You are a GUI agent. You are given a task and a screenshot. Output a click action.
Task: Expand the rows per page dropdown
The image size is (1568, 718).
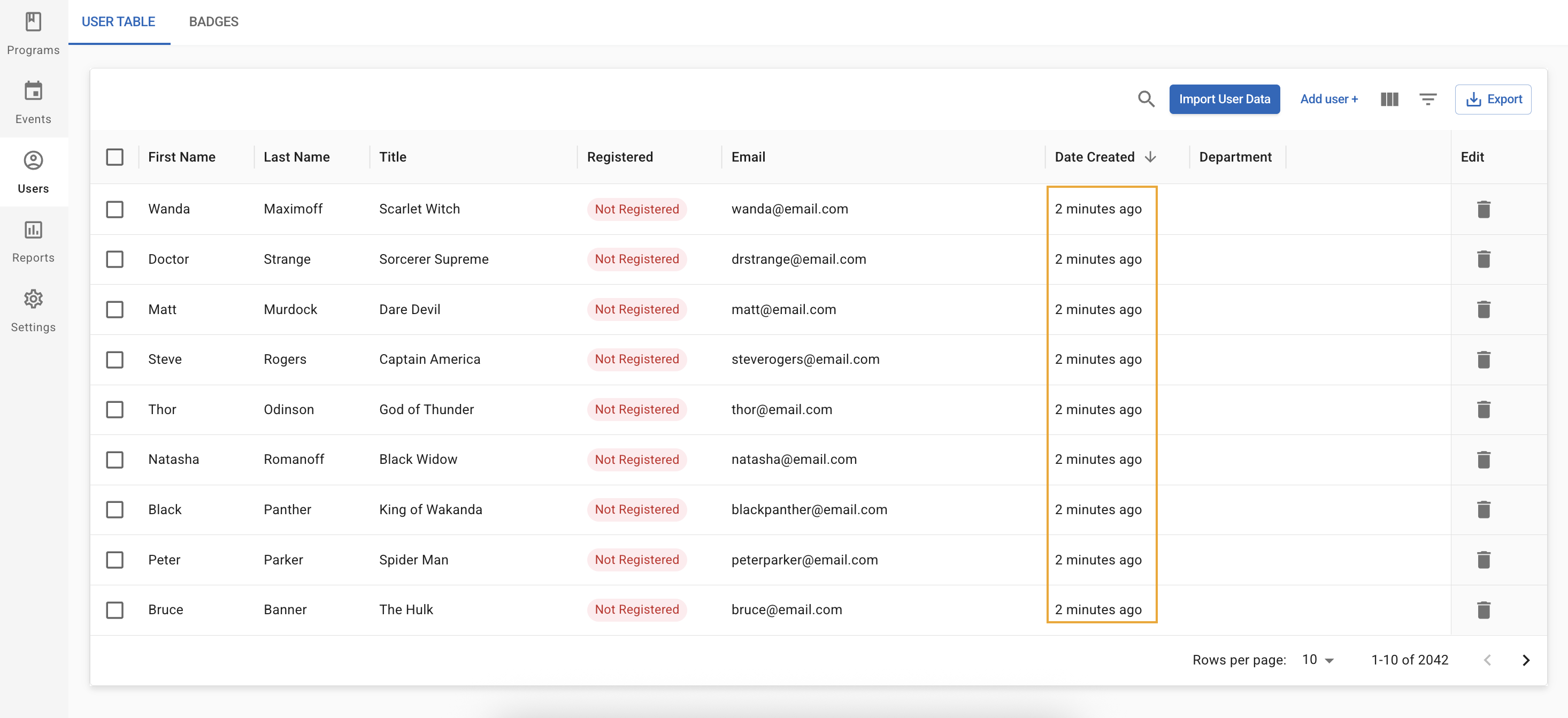coord(1318,660)
